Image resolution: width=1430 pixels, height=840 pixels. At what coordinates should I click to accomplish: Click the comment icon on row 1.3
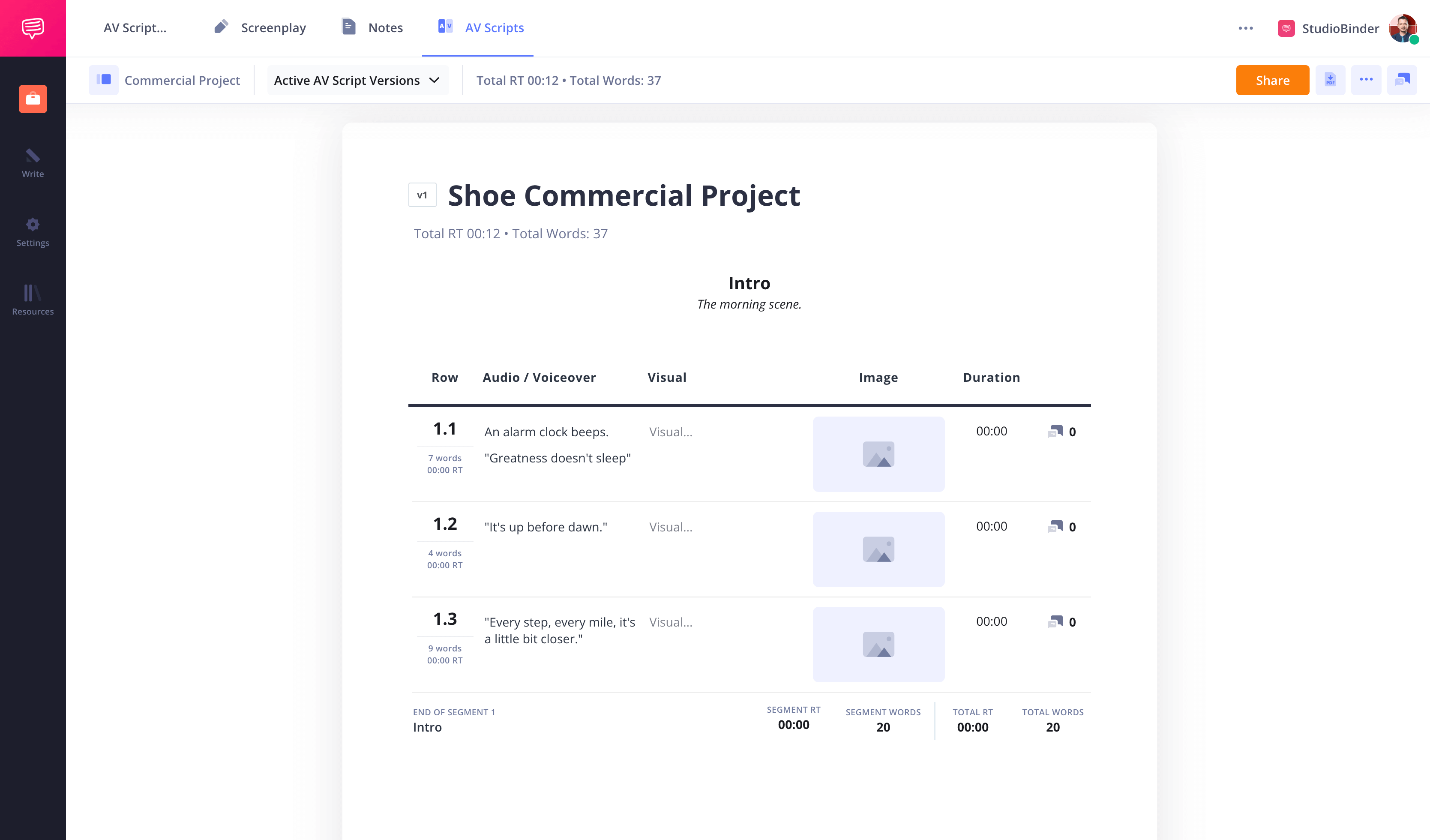(1055, 621)
